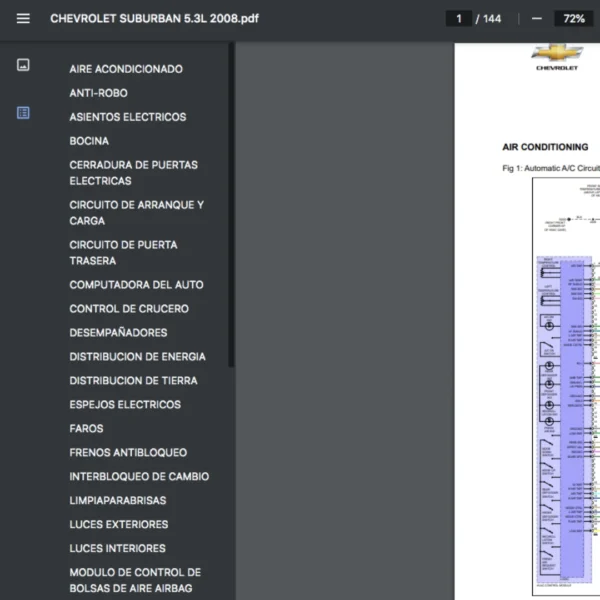Toggle the sidebar hamburger menu
600x600 pixels.
(23, 18)
